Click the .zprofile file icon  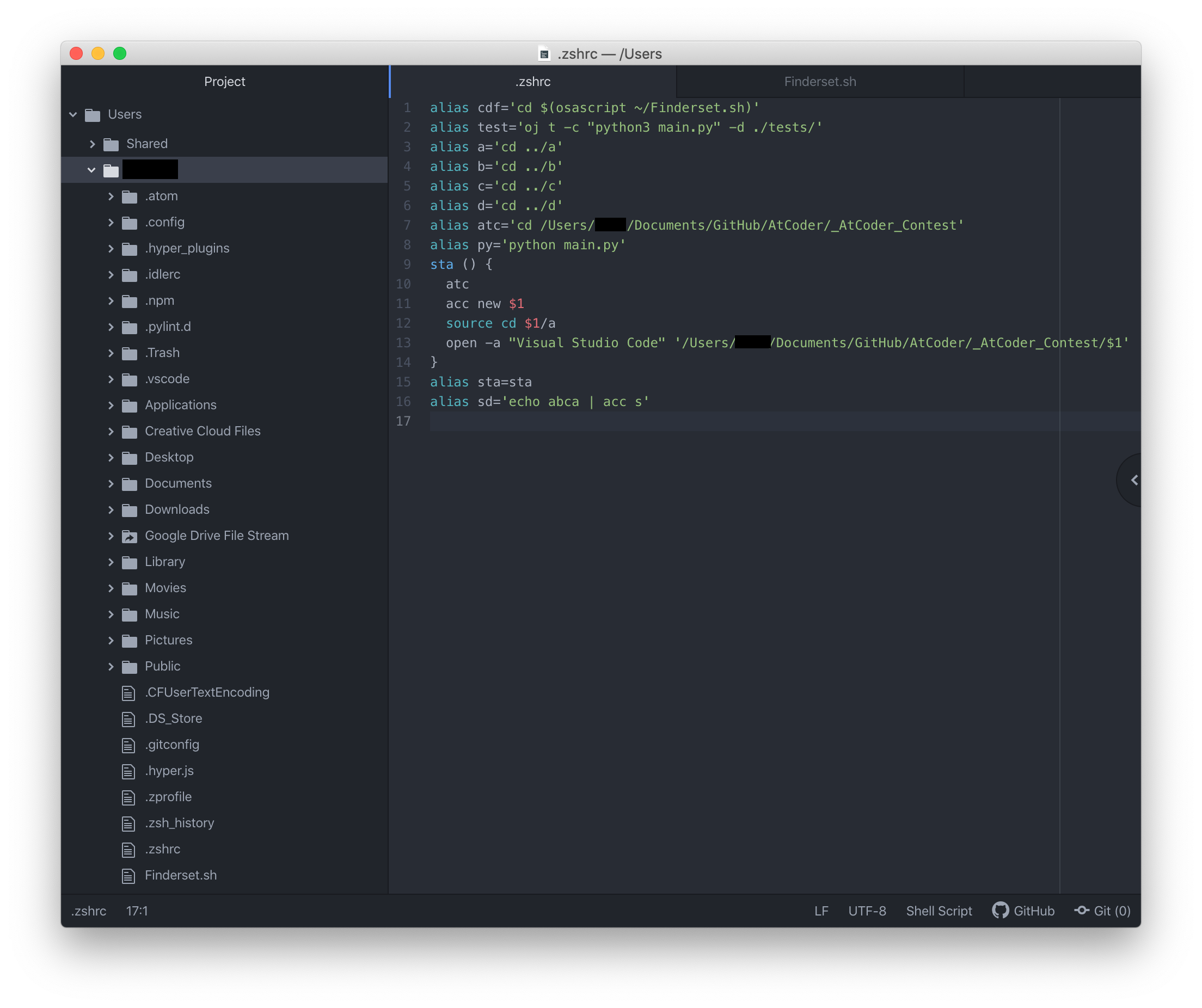click(x=129, y=797)
